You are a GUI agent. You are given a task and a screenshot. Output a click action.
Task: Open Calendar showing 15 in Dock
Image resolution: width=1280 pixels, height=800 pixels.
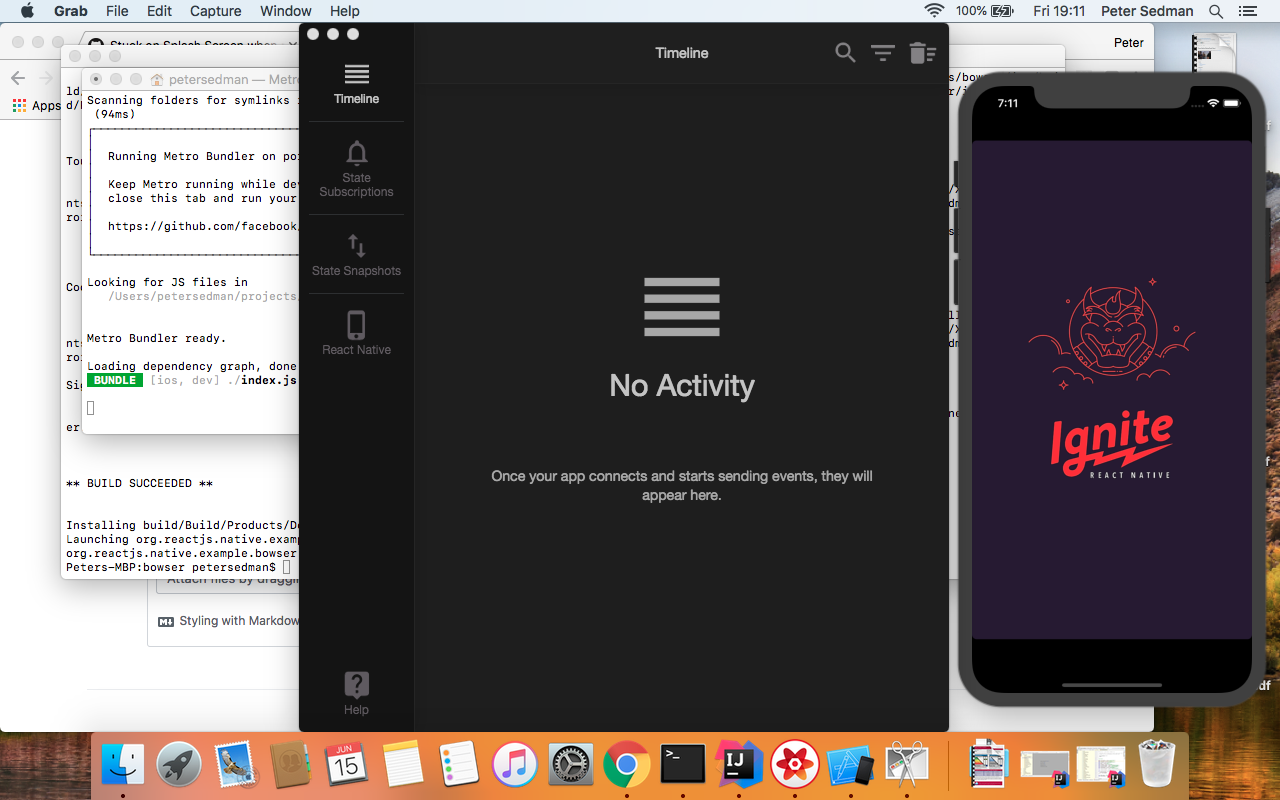[345, 766]
